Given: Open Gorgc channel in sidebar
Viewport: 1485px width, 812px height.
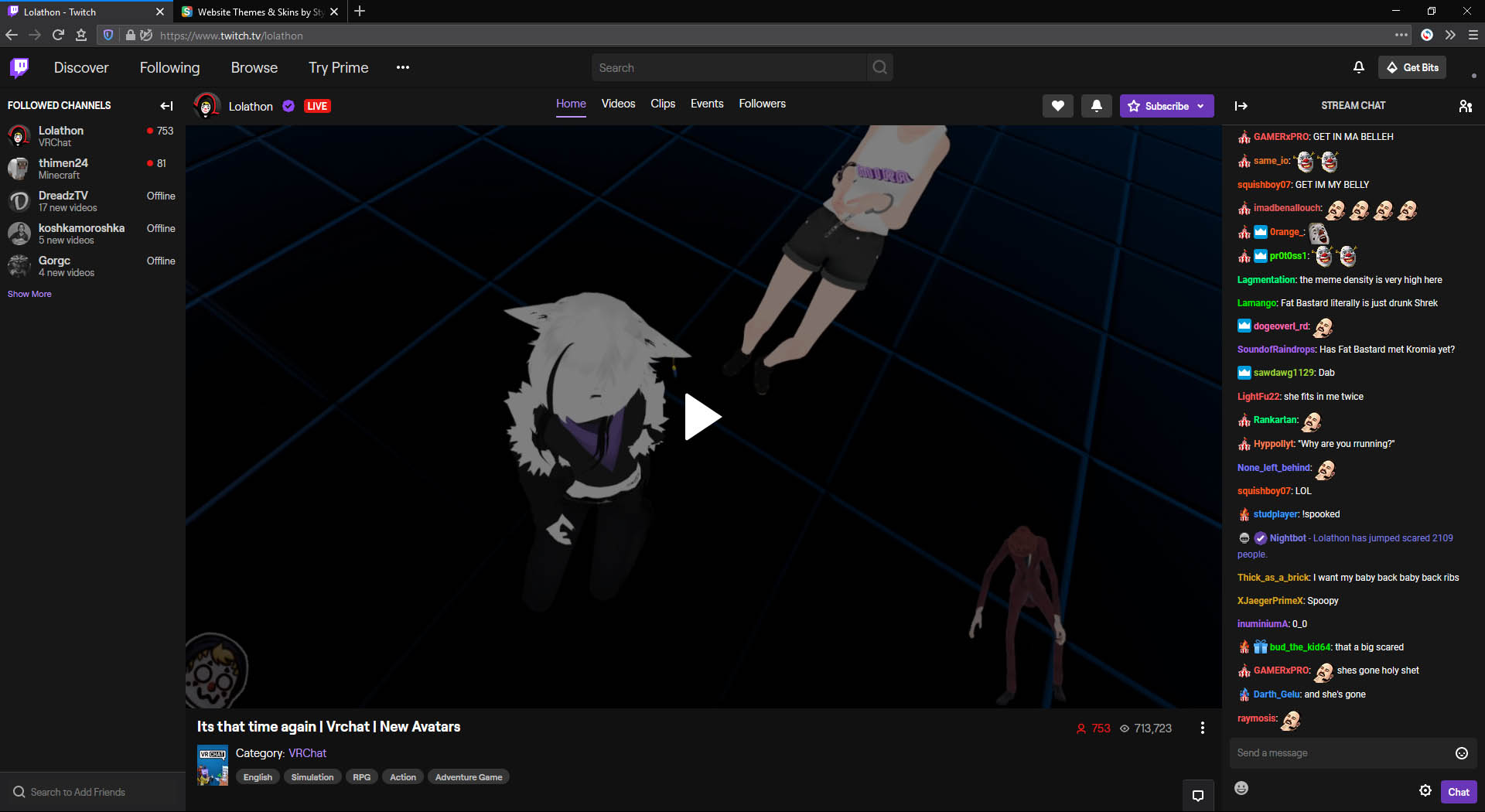Looking at the screenshot, I should 92,266.
